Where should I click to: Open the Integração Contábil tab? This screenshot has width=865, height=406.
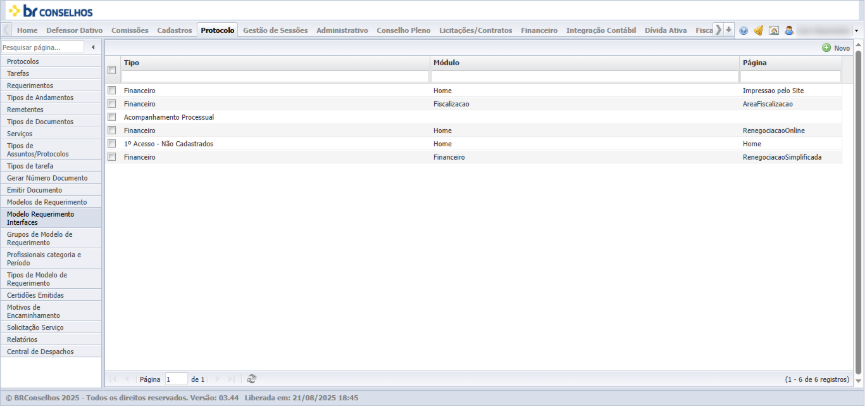[601, 30]
